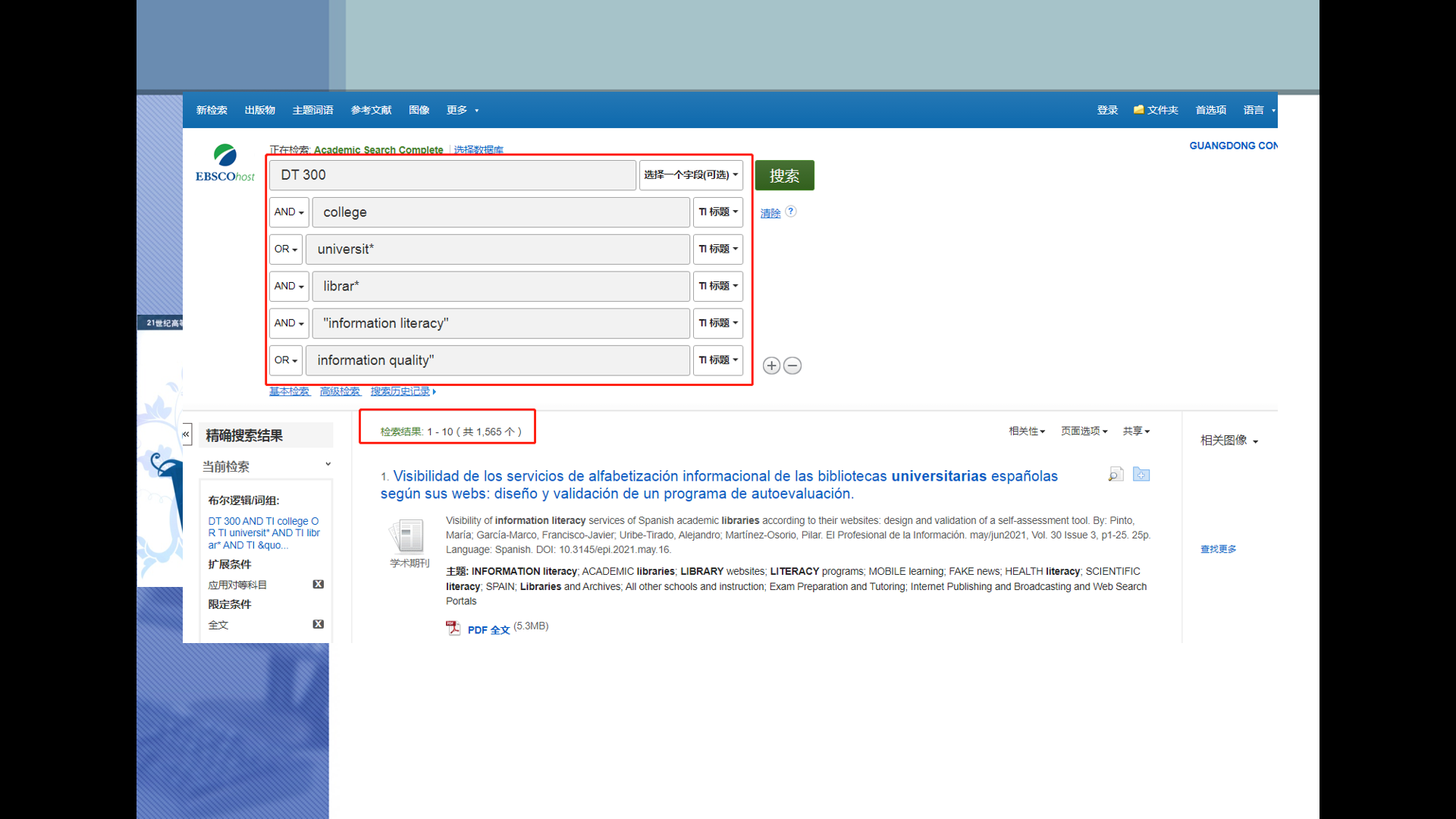Click the universit* search field
The width and height of the screenshot is (1456, 819).
(x=497, y=249)
